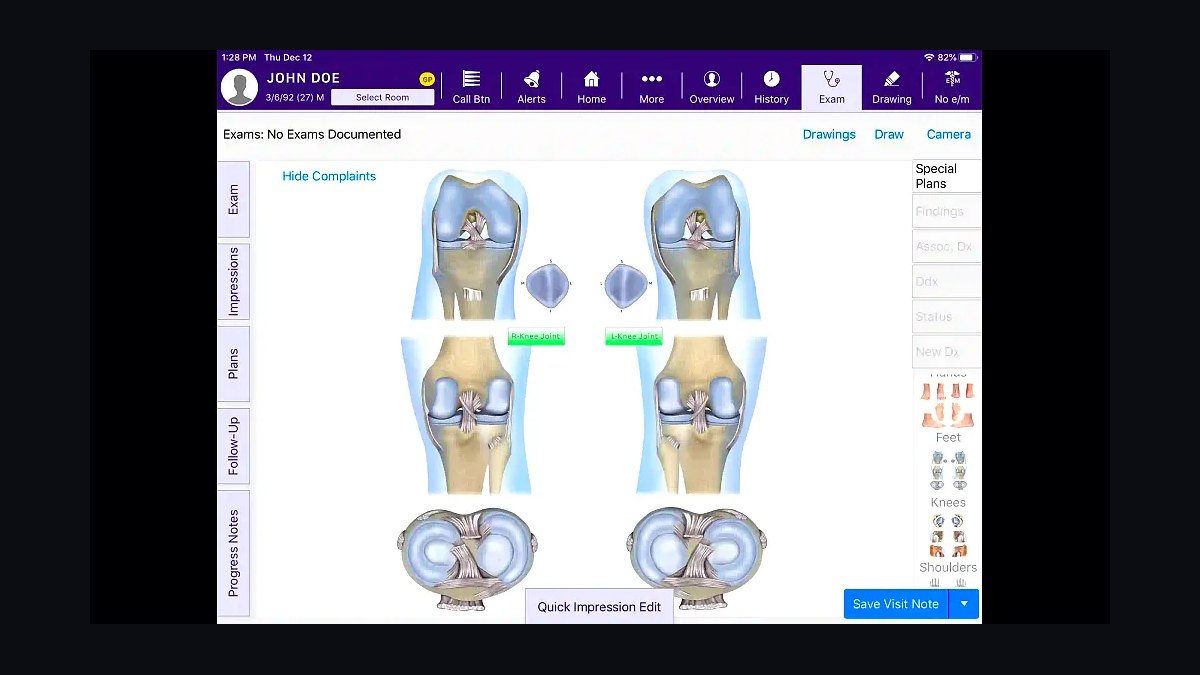Screen dimensions: 1200x675
Task: Switch to the Impressions side tab
Action: (233, 281)
